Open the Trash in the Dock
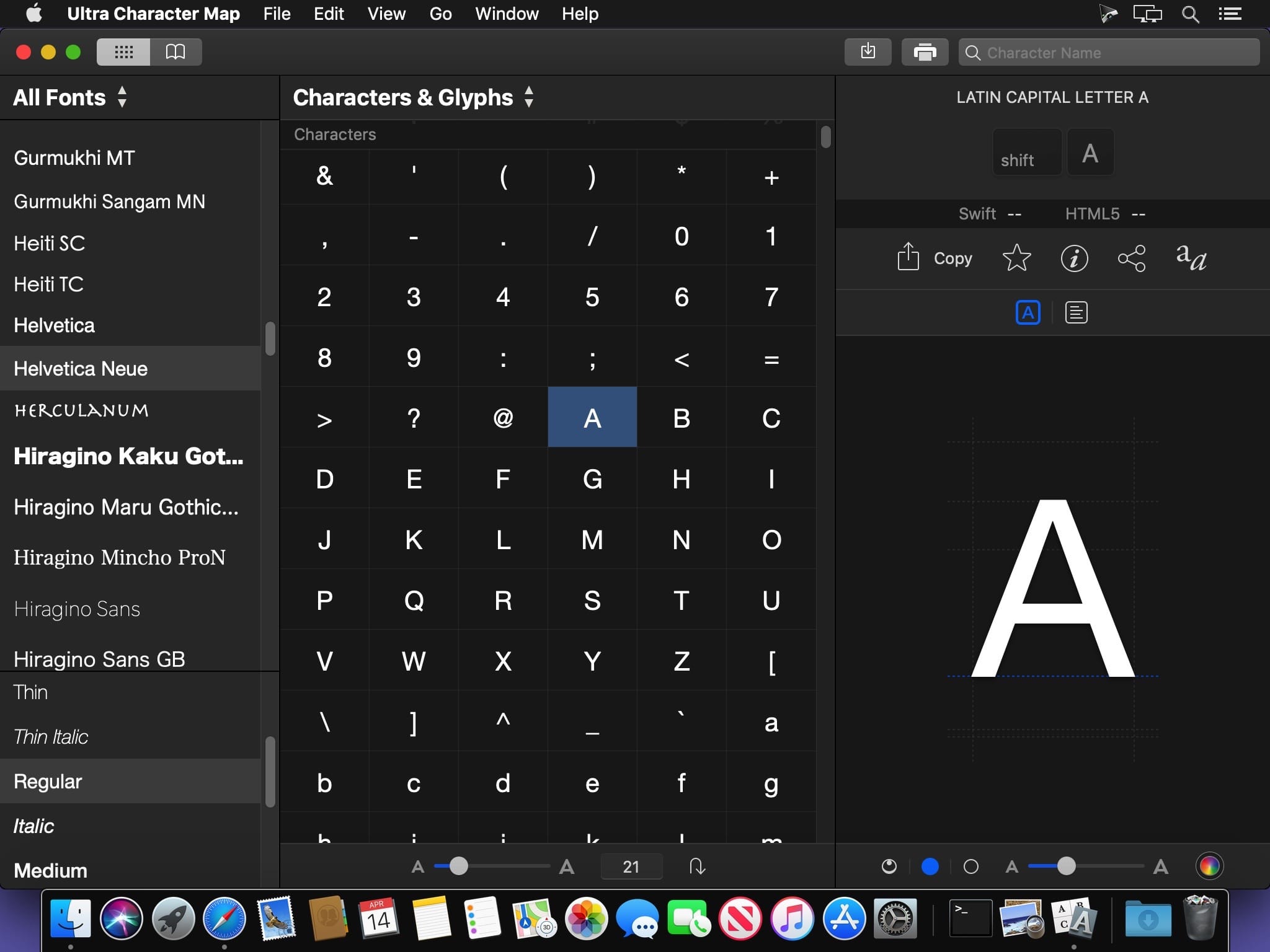Image resolution: width=1270 pixels, height=952 pixels. coord(1201,919)
